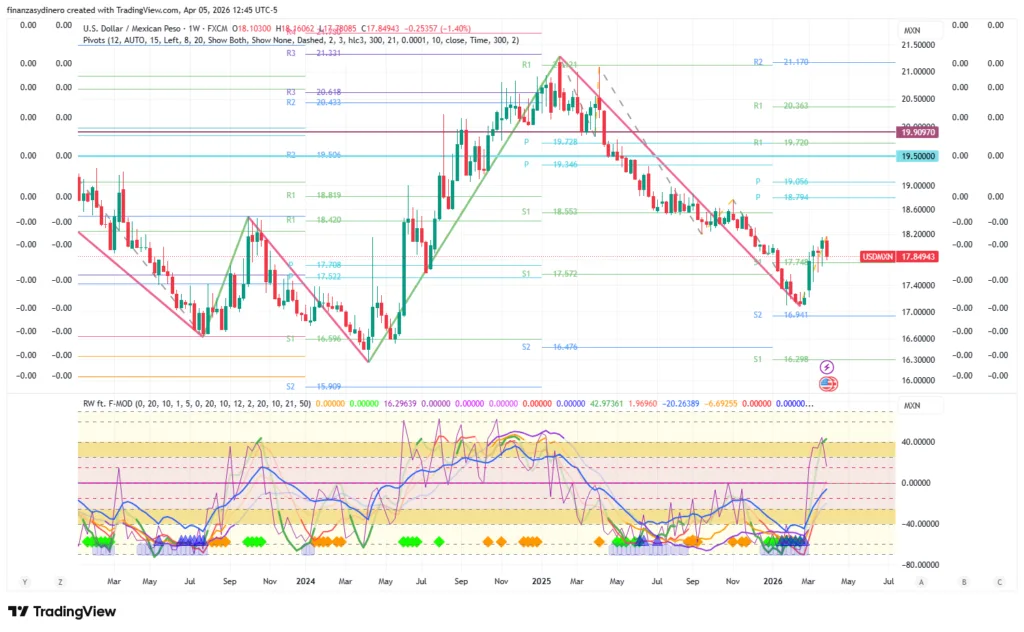1024x632 pixels.
Task: Click the circled B scale marker
Action: 964,581
